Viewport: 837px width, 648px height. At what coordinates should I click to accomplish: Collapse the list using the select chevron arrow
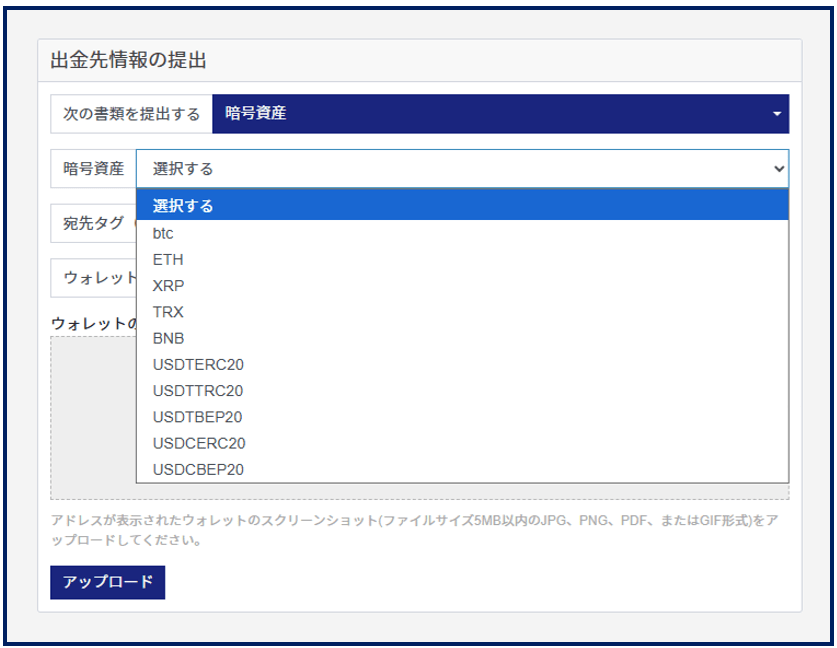pyautogui.click(x=779, y=169)
